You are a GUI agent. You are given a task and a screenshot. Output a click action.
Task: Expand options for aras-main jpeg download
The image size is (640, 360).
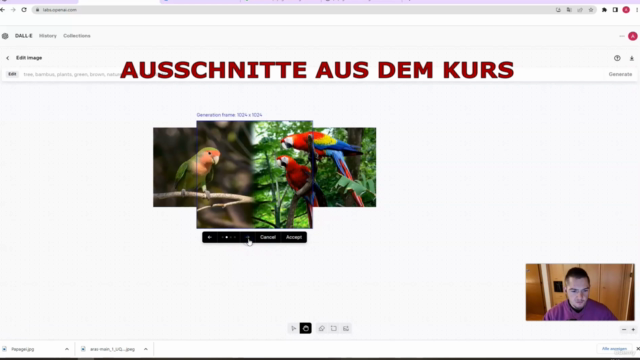[146, 349]
